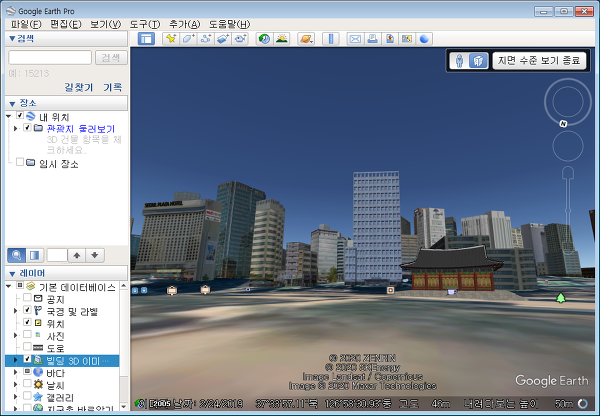Select the Add Path tool
This screenshot has width=600, height=416.
pyautogui.click(x=206, y=39)
